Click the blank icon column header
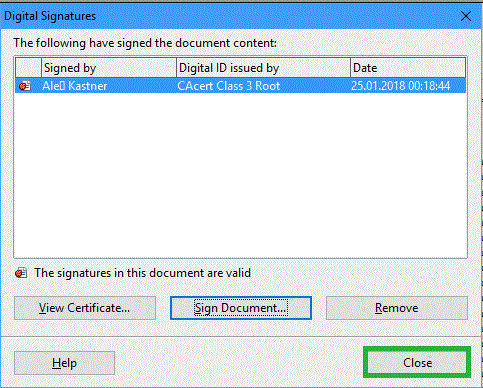The height and width of the screenshot is (388, 483). 28,68
